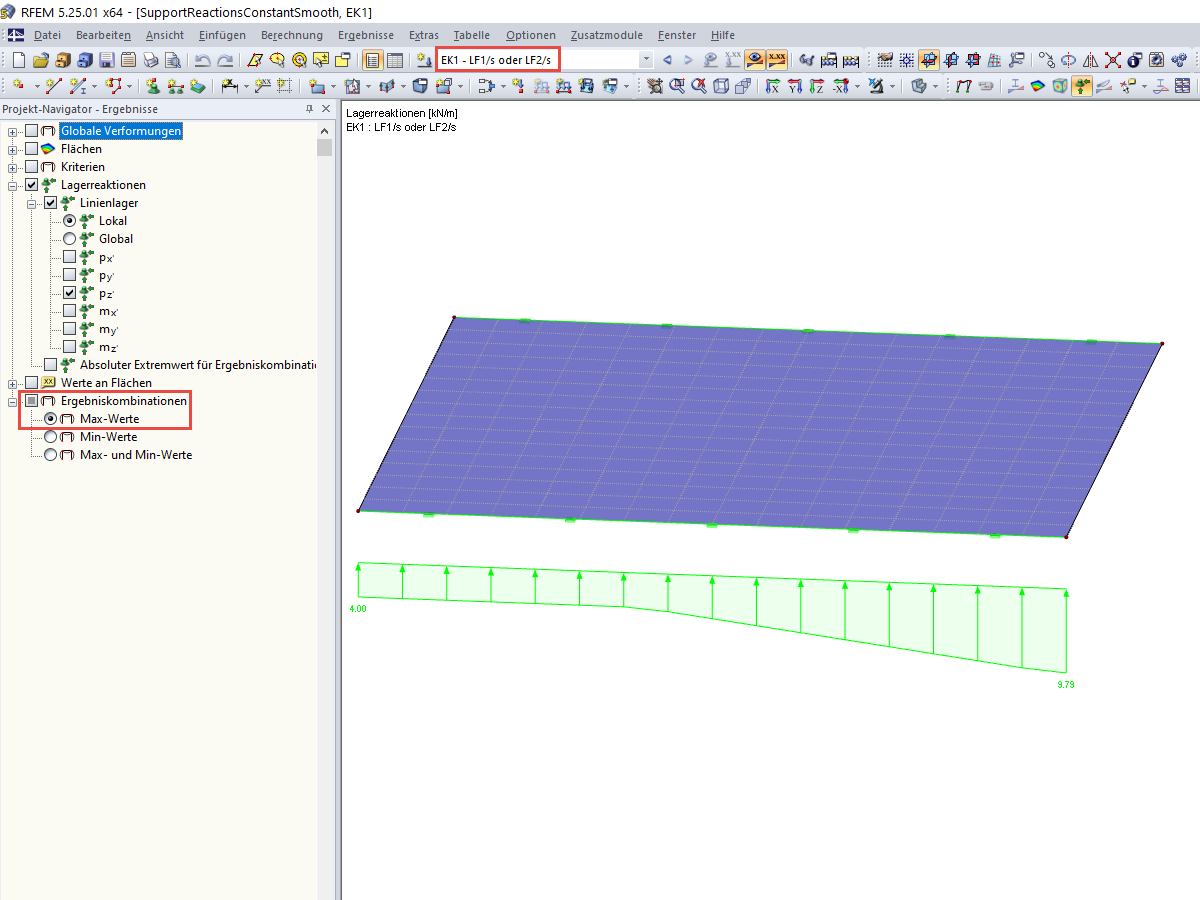Click the navigator scroll-up arrow
Screen dimensions: 1200x900
coord(325,130)
